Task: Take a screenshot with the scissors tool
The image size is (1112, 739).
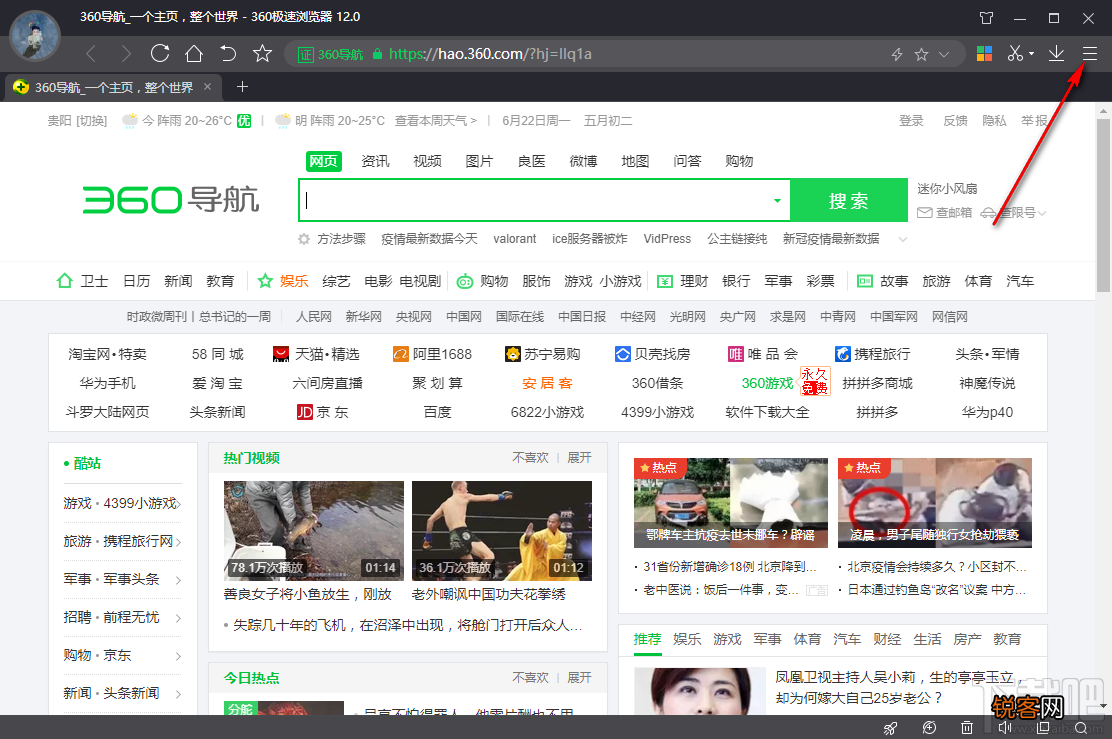Action: point(1014,53)
